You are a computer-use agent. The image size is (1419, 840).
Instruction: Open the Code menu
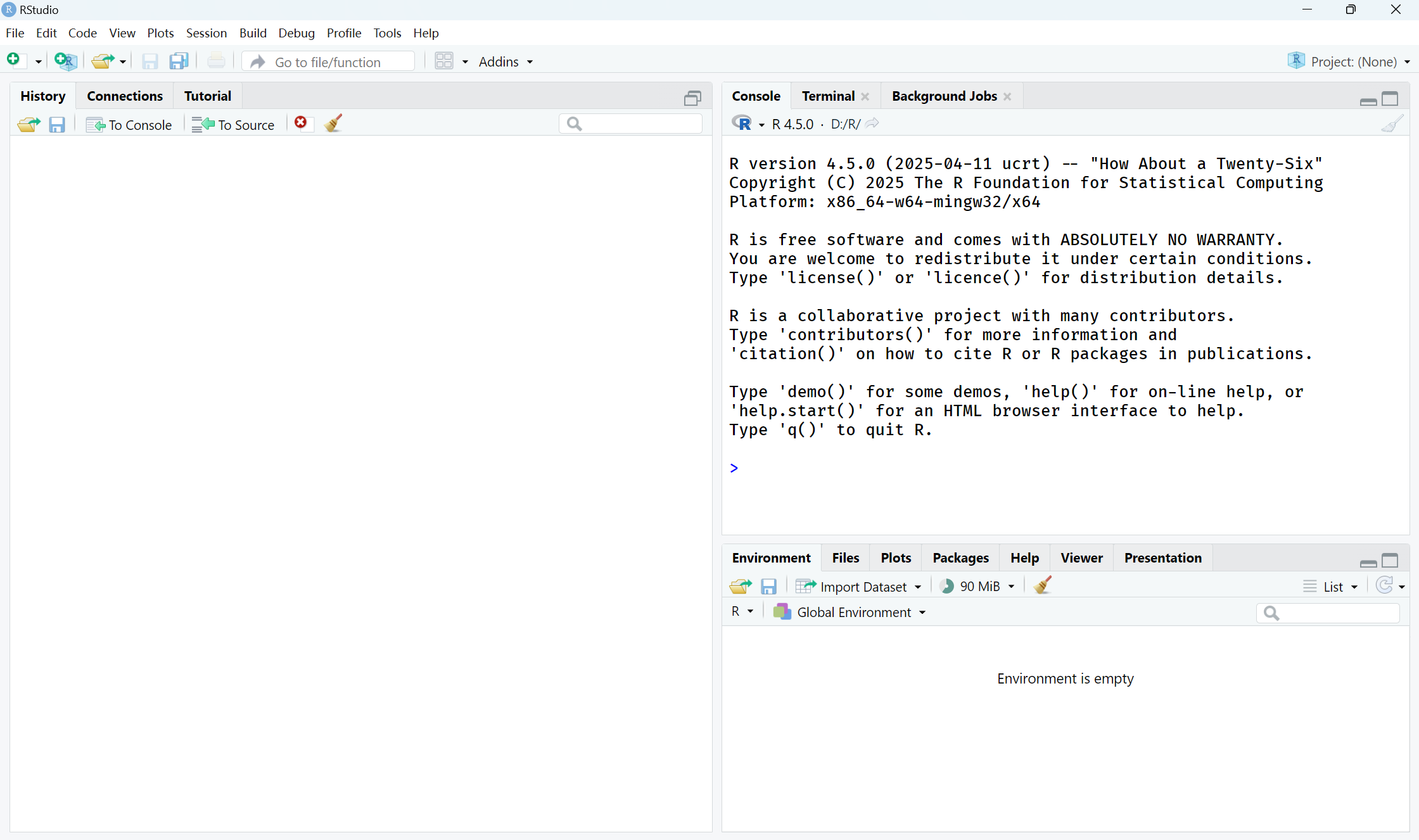tap(82, 33)
